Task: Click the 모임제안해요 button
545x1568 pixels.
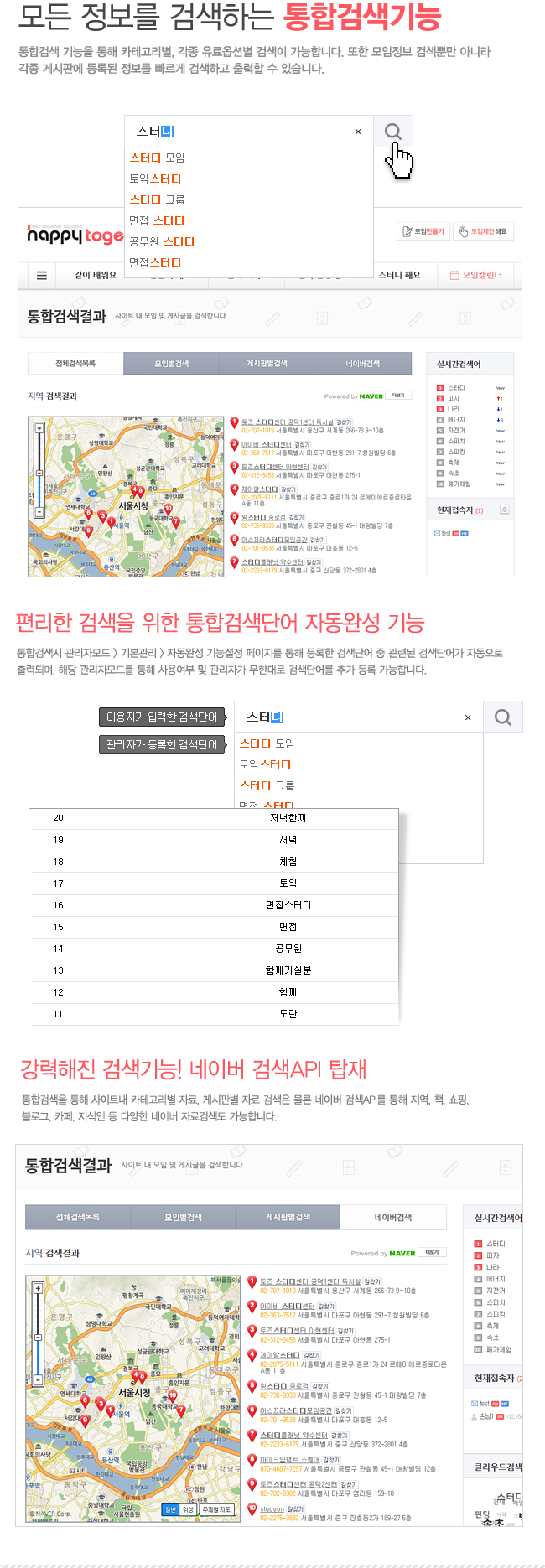Action: [x=483, y=231]
